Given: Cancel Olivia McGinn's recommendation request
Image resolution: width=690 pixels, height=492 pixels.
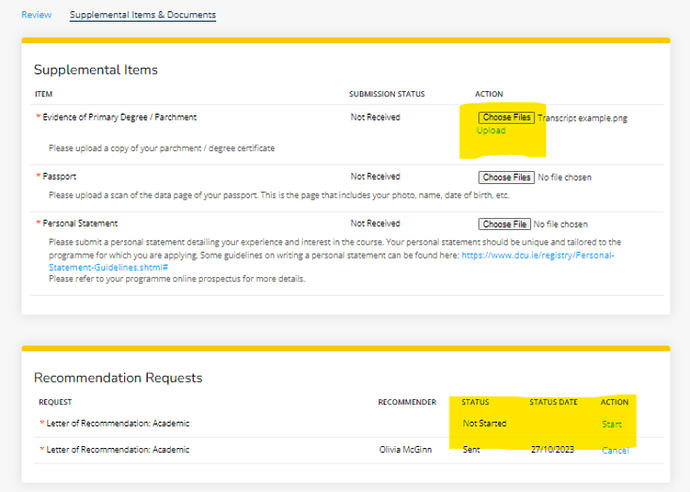Looking at the screenshot, I should tap(615, 451).
